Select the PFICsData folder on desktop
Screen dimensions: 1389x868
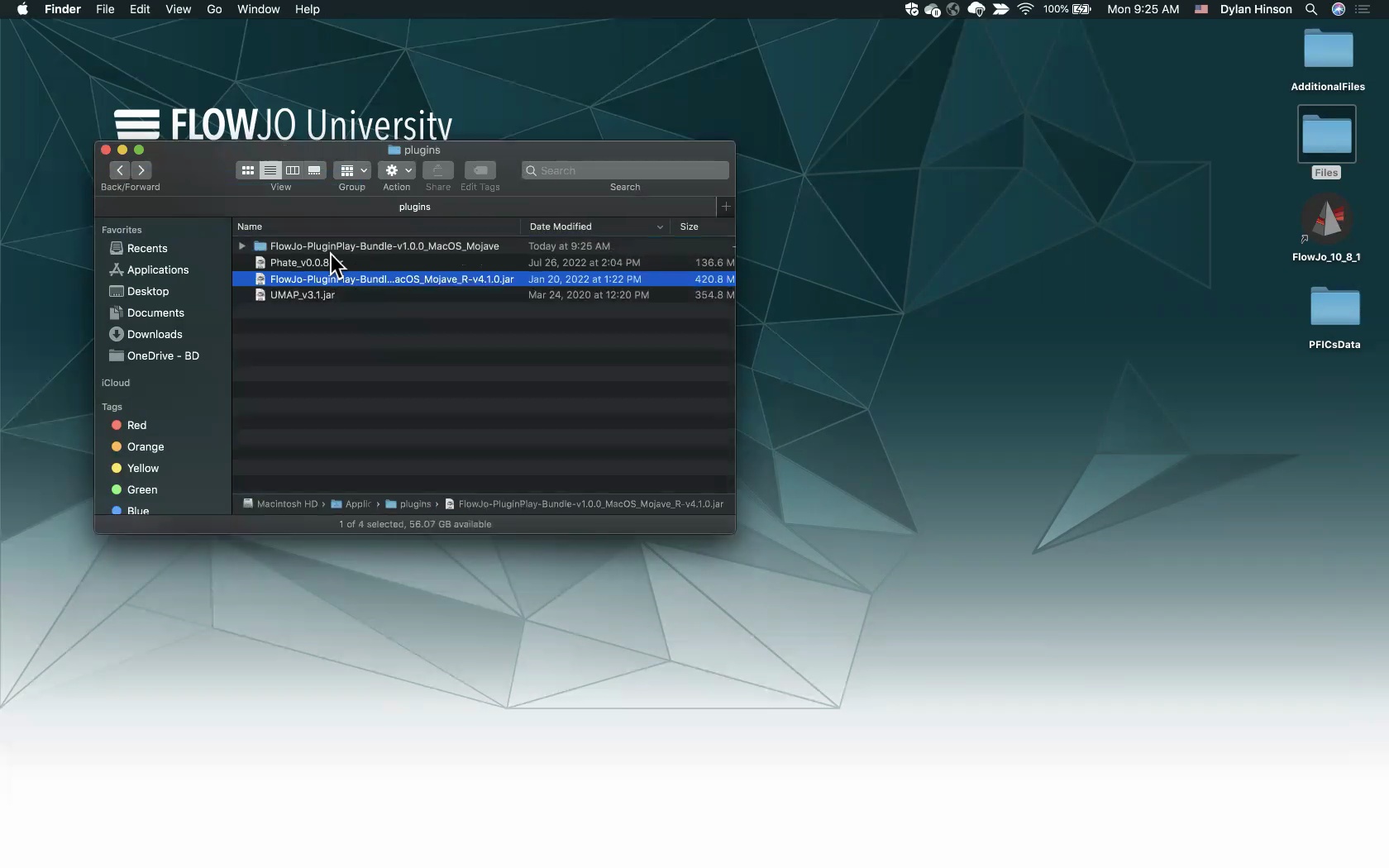click(1334, 308)
